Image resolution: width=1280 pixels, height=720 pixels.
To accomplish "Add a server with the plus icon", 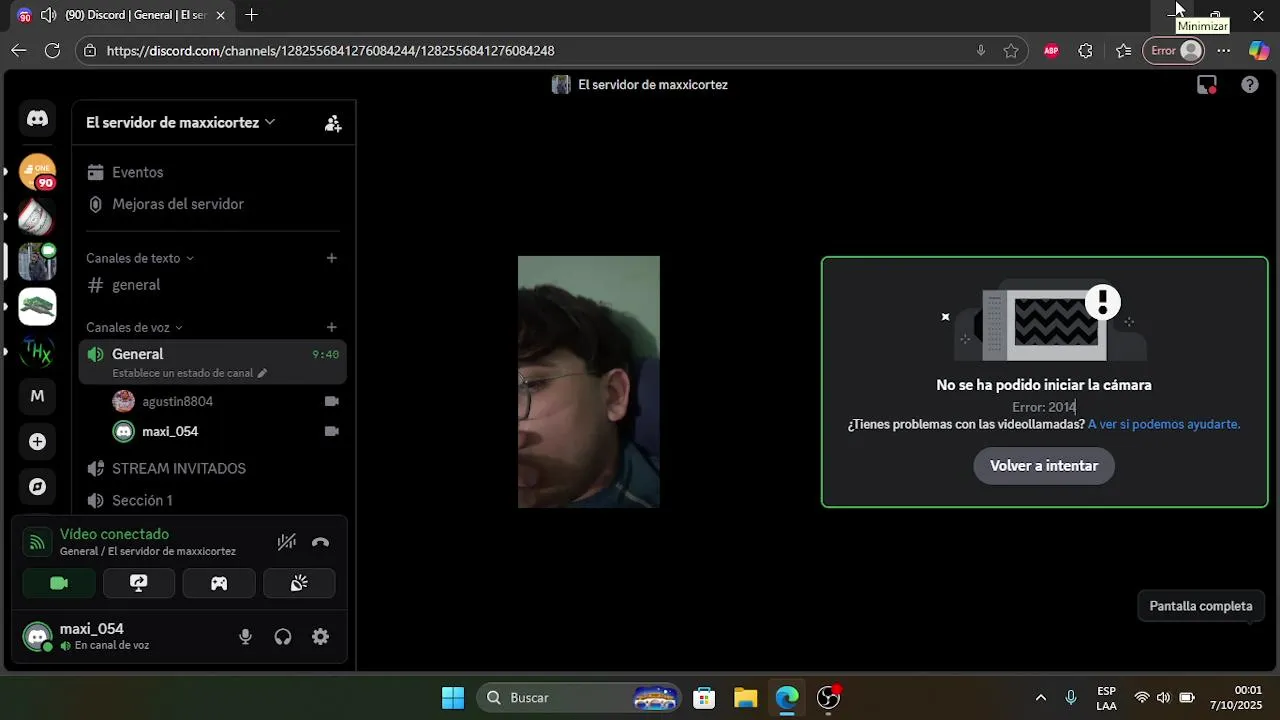I will click(37, 441).
